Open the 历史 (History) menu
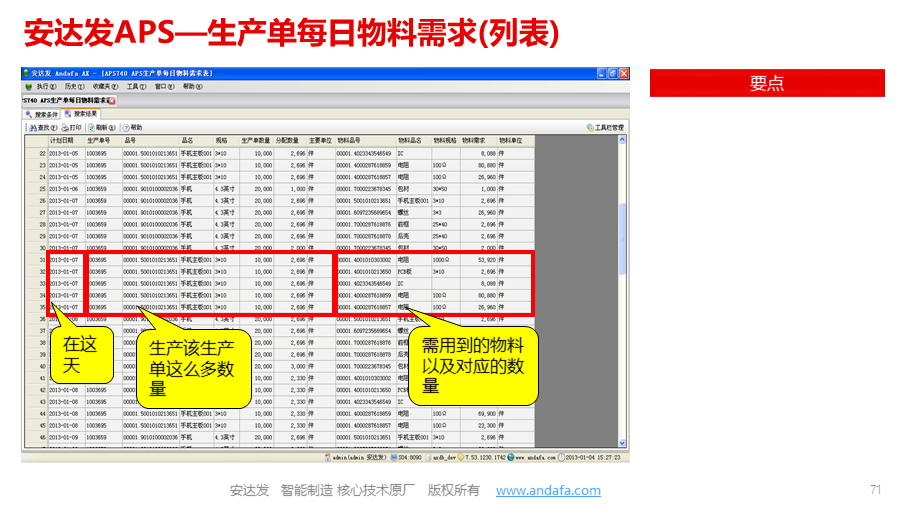 click(x=75, y=87)
